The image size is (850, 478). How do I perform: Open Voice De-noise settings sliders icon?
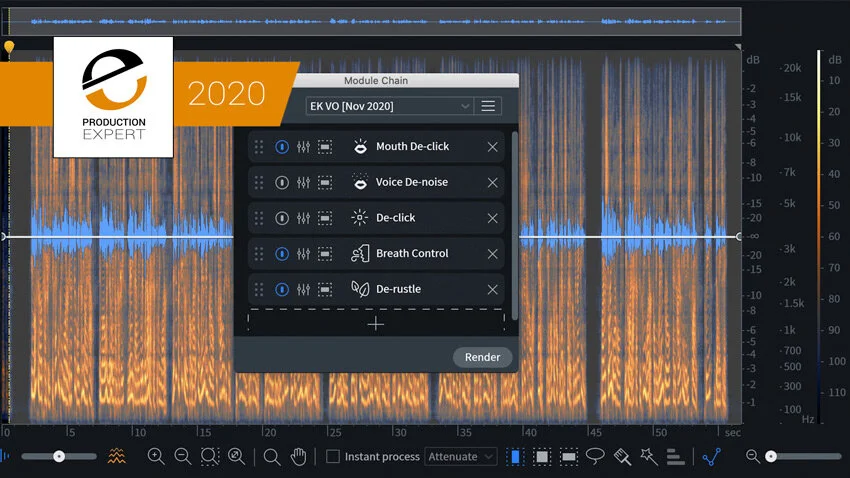(x=304, y=182)
